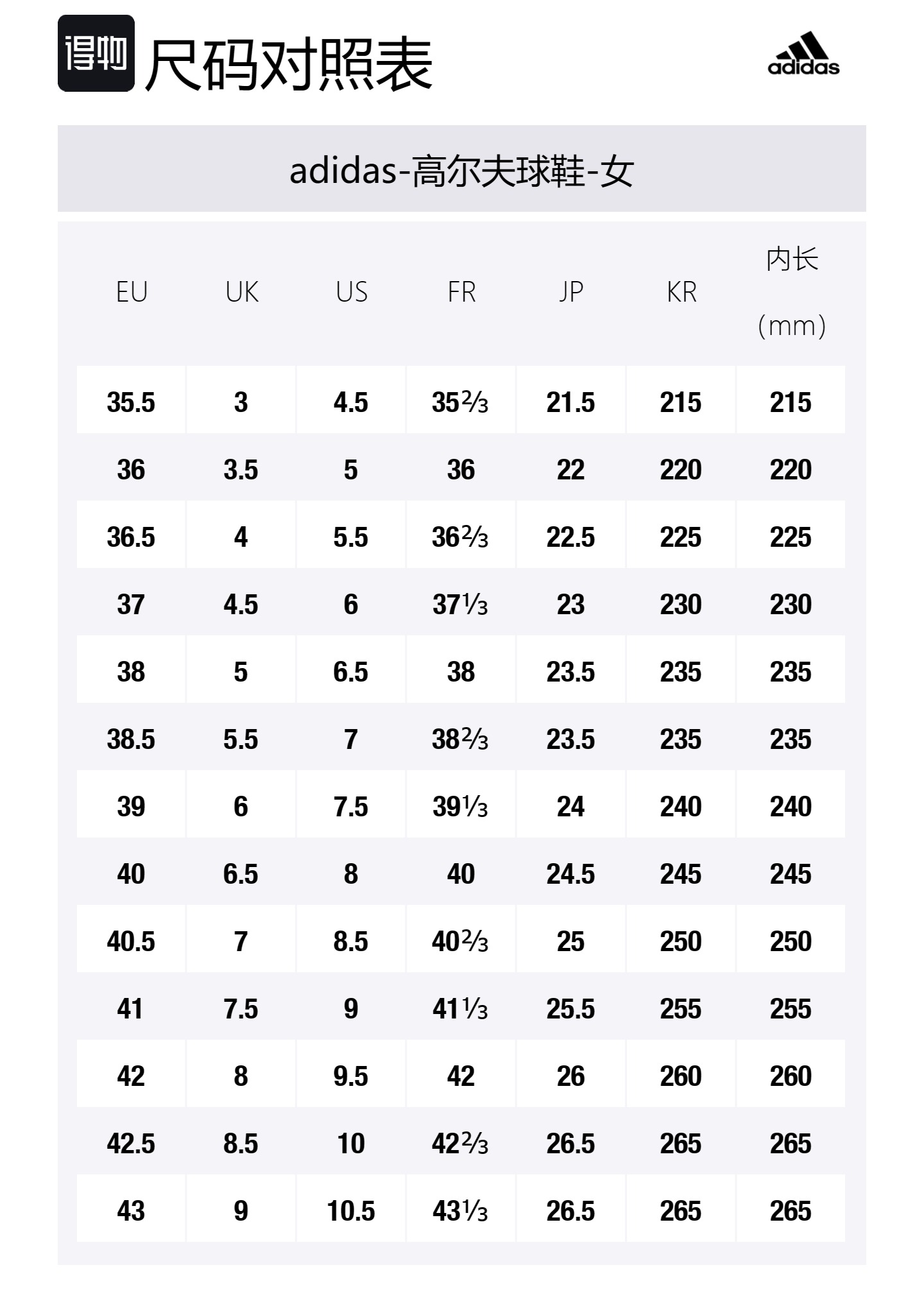The image size is (924, 1315).
Task: Select the FR size 43⅓ cell
Action: coord(460,1211)
